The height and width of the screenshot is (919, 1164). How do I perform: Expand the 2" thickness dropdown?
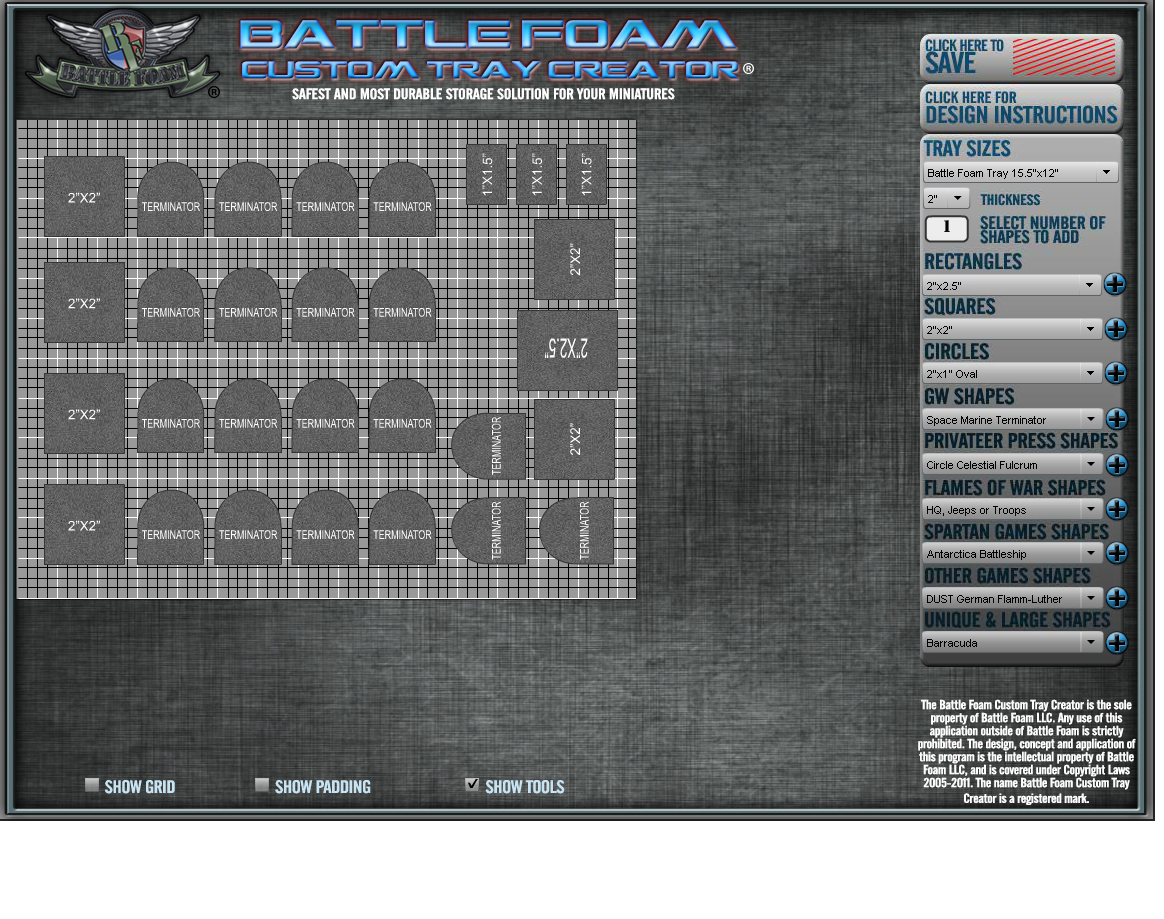pos(946,199)
